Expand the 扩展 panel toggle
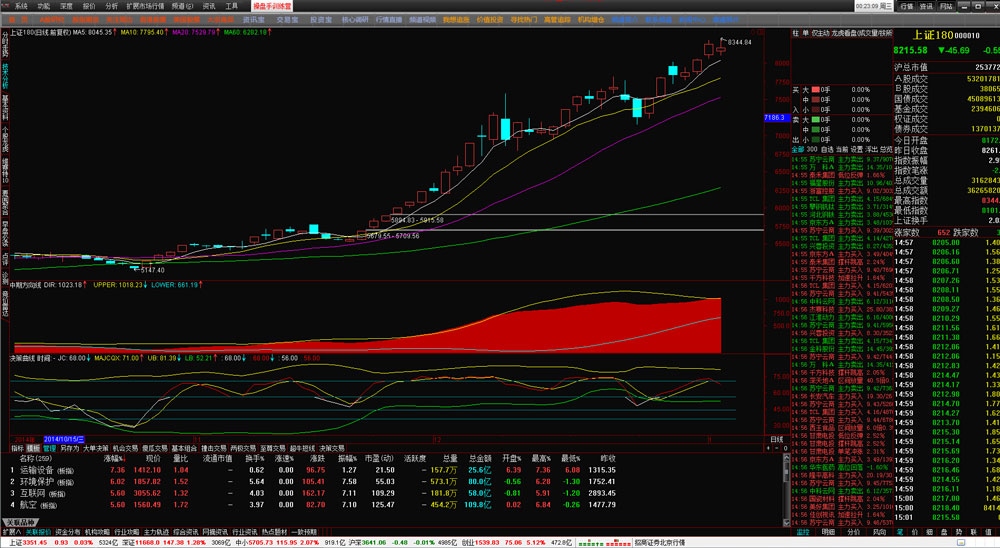The image size is (1000, 548). (x=11, y=531)
